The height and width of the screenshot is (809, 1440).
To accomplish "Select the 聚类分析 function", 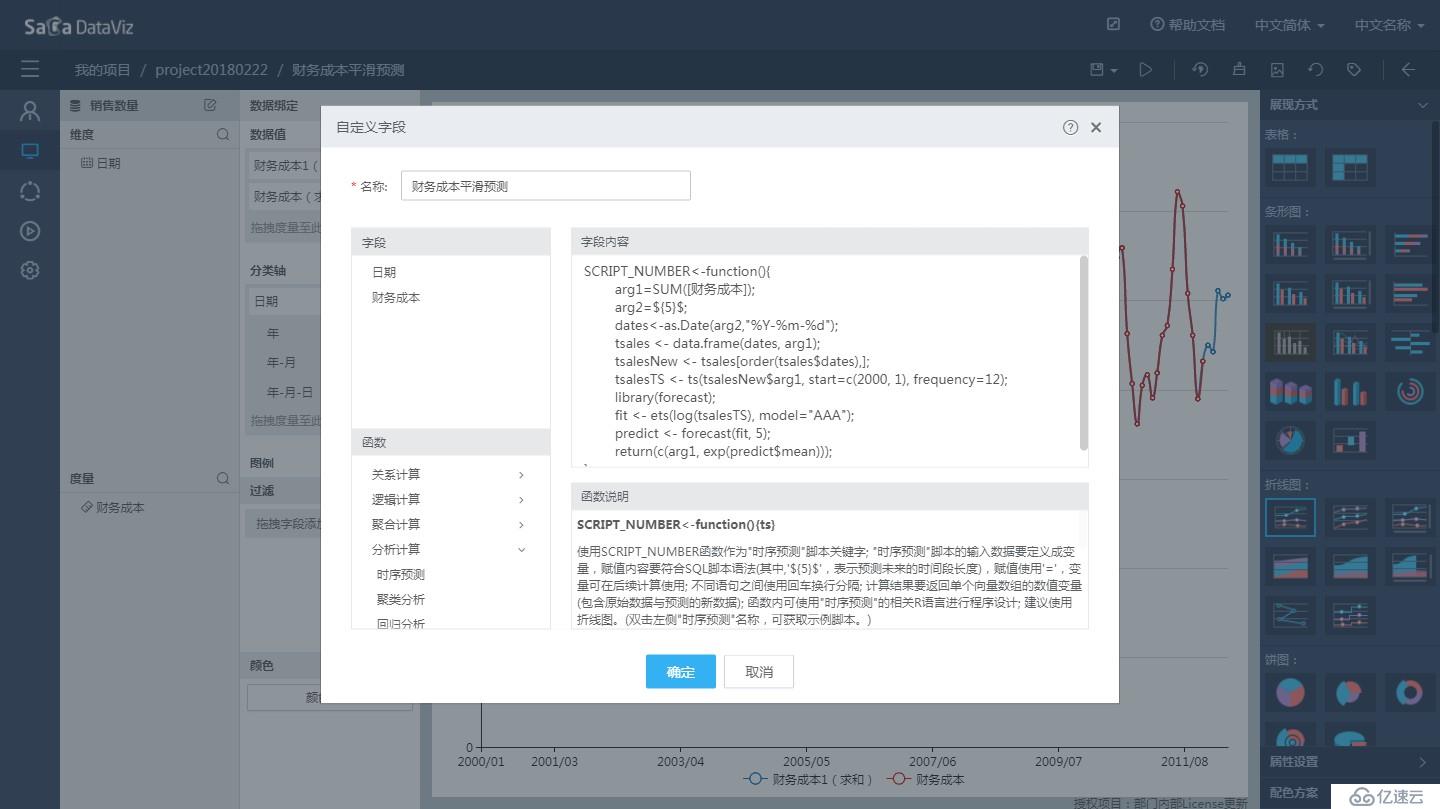I will point(401,599).
